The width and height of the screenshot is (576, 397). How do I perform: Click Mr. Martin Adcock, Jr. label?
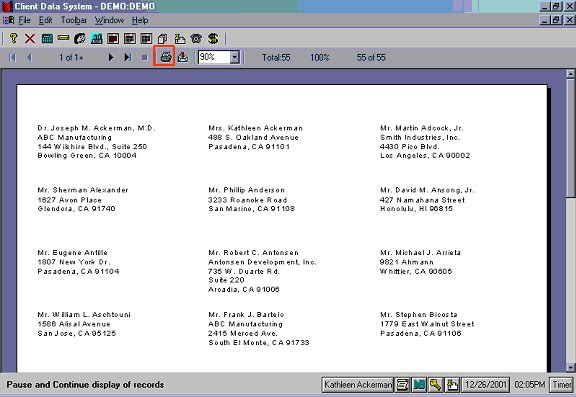coord(422,128)
